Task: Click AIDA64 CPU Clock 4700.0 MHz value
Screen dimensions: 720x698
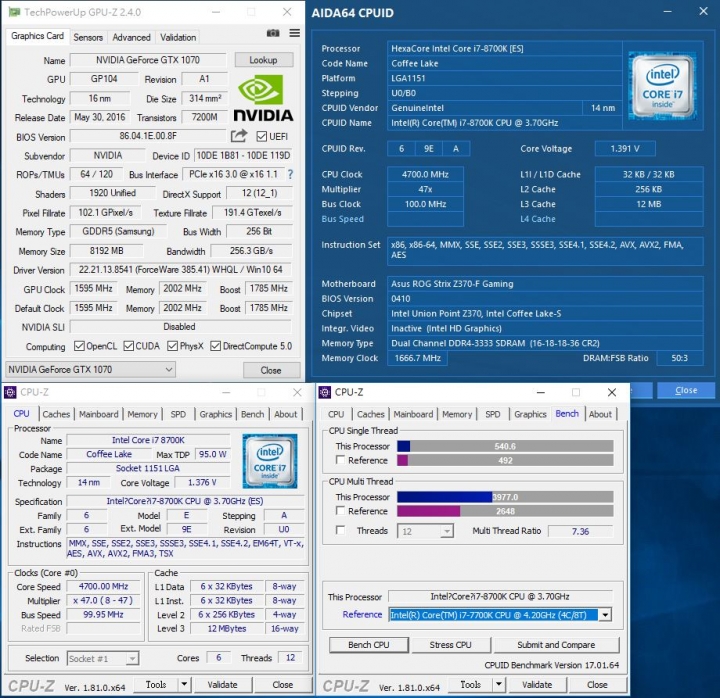Action: [425, 174]
